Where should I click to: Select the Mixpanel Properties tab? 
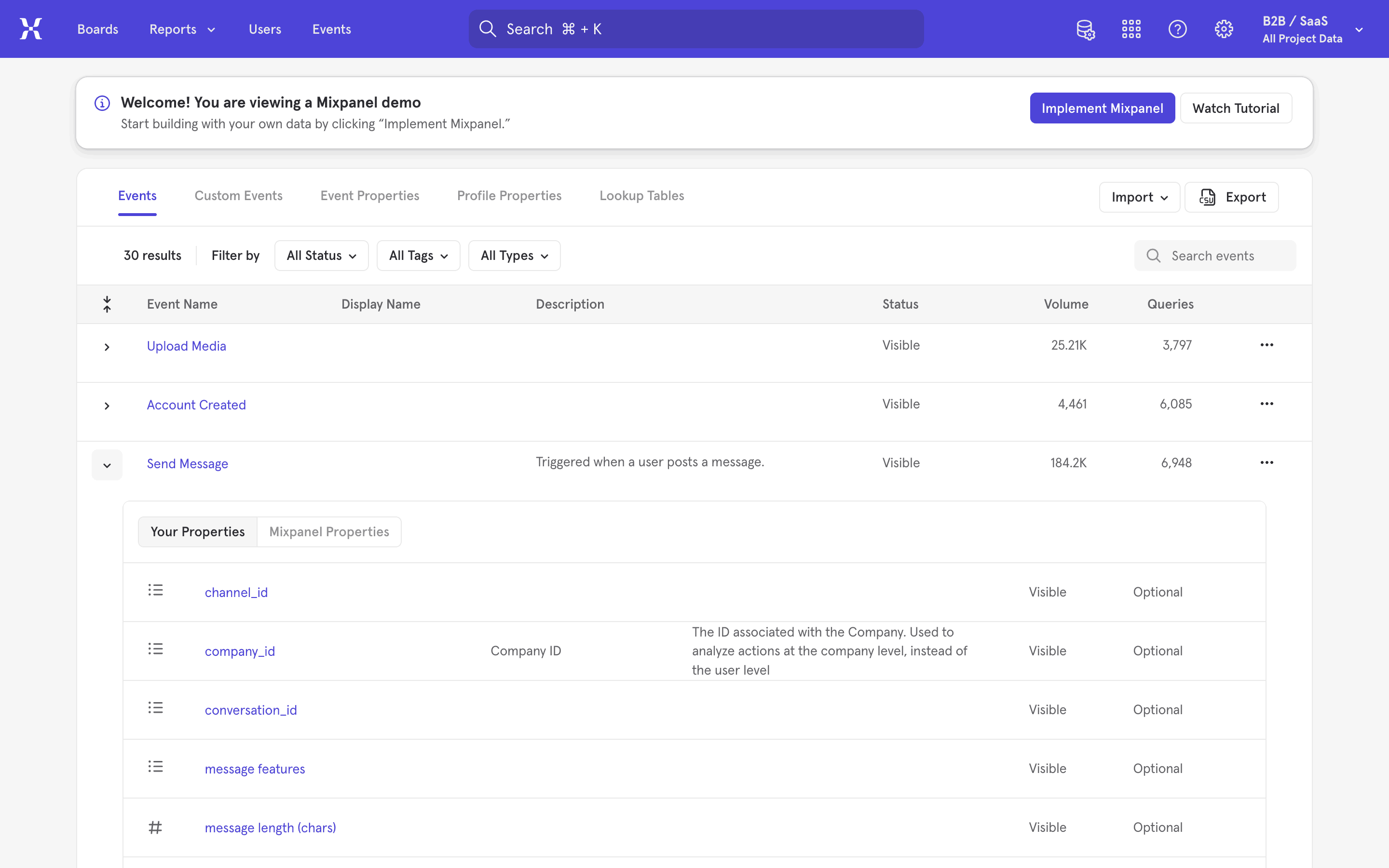coord(329,531)
